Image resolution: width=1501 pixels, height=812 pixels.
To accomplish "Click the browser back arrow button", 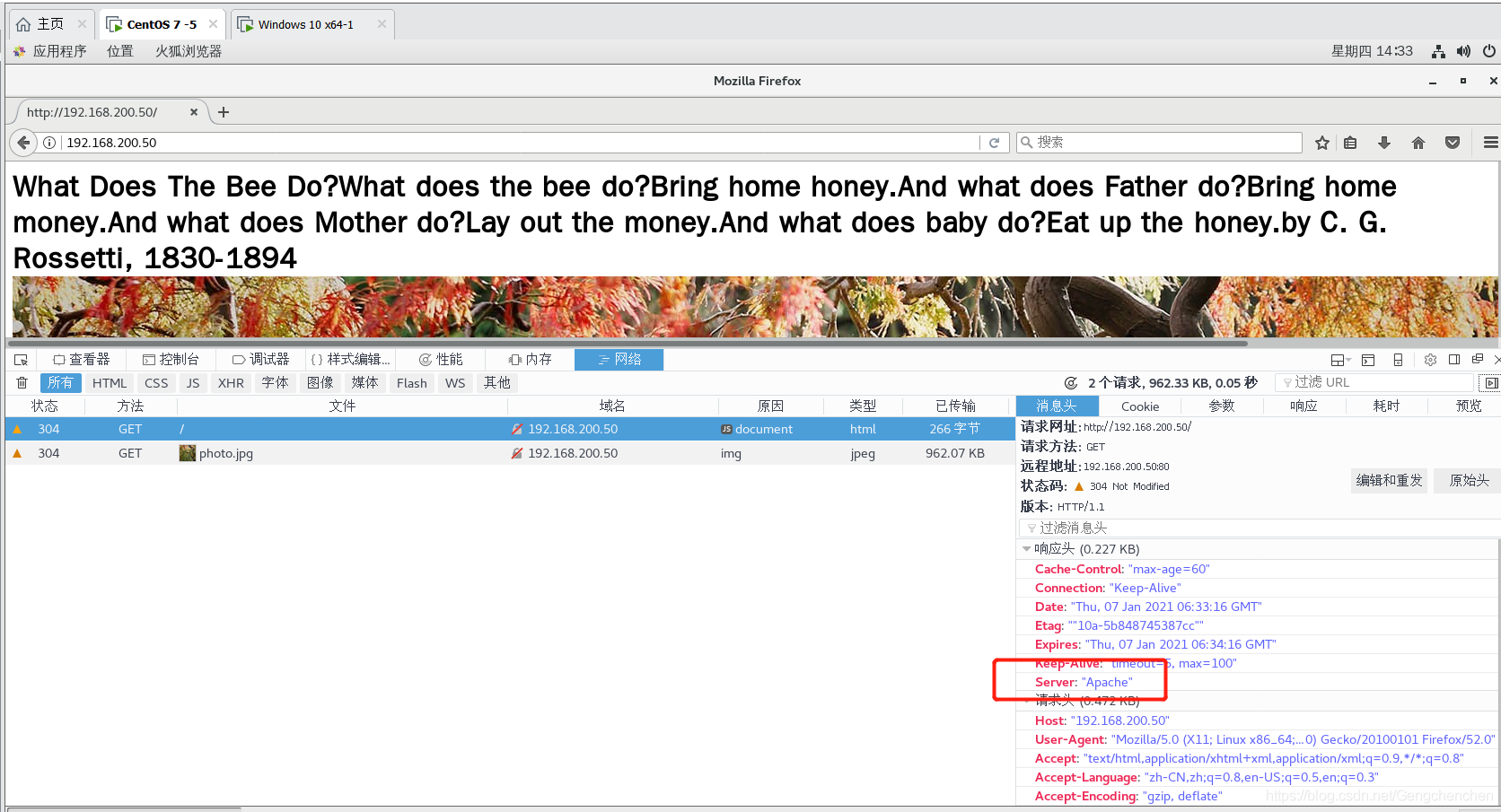I will [24, 143].
